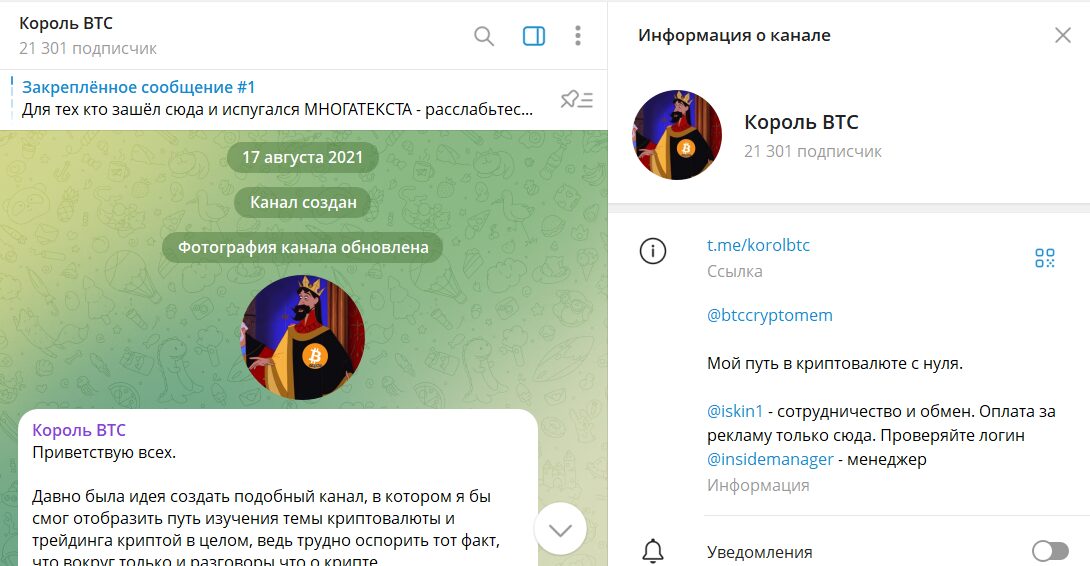The image size is (1090, 566).
Task: Jump to bottom with the down arrow button
Action: tap(560, 530)
